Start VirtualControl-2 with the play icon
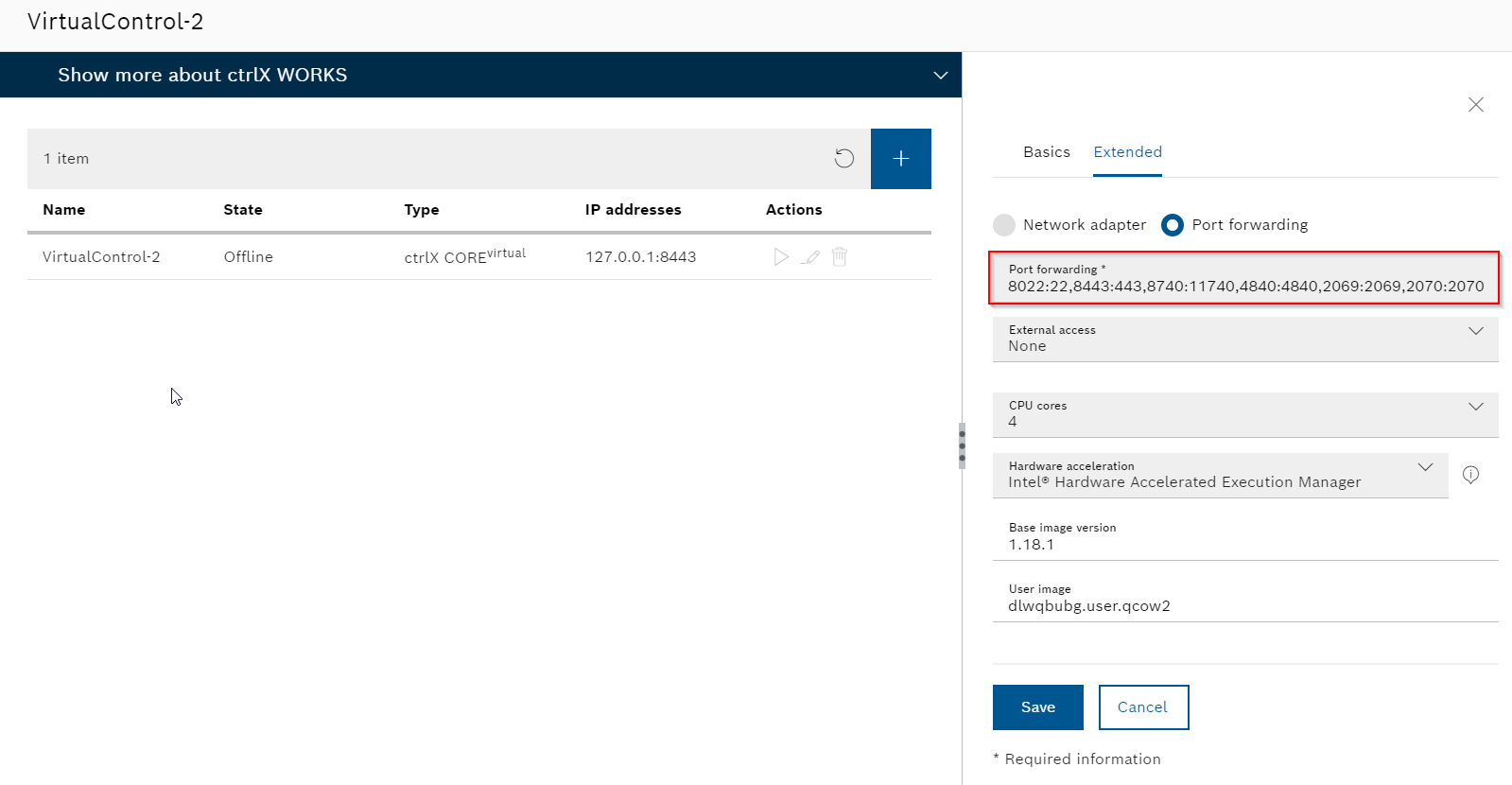1512x785 pixels. 781,256
